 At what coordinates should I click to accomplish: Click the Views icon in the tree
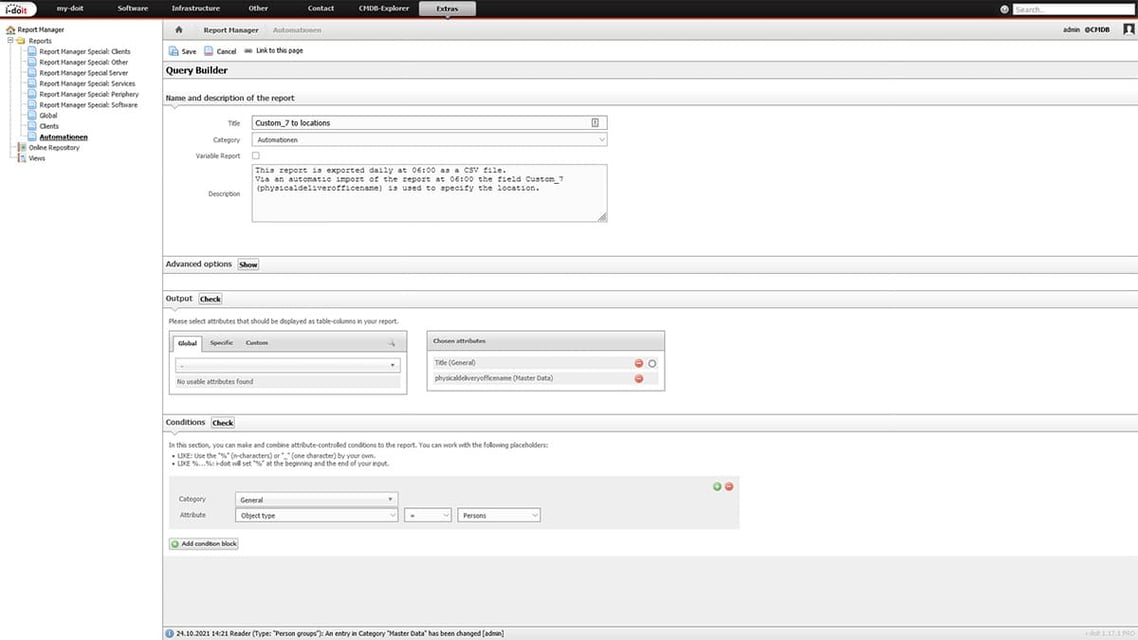[x=22, y=158]
